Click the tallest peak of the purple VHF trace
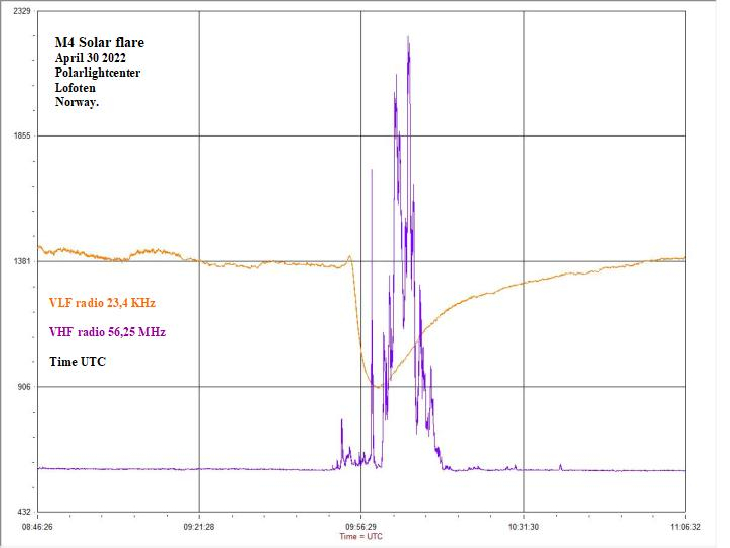This screenshot has width=730, height=548. click(x=409, y=38)
